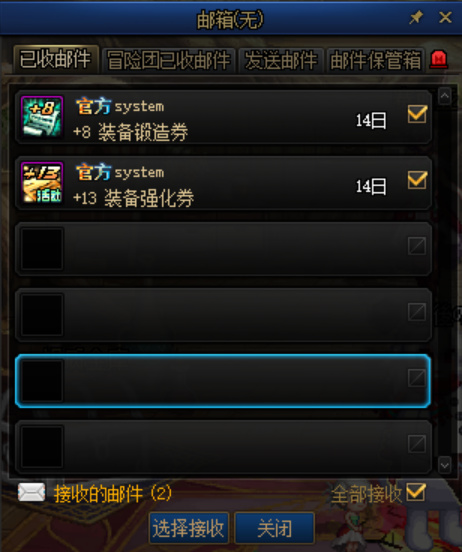Click the envelope icon beside 接收的邮件
Image resolution: width=462 pixels, height=552 pixels.
click(x=31, y=492)
